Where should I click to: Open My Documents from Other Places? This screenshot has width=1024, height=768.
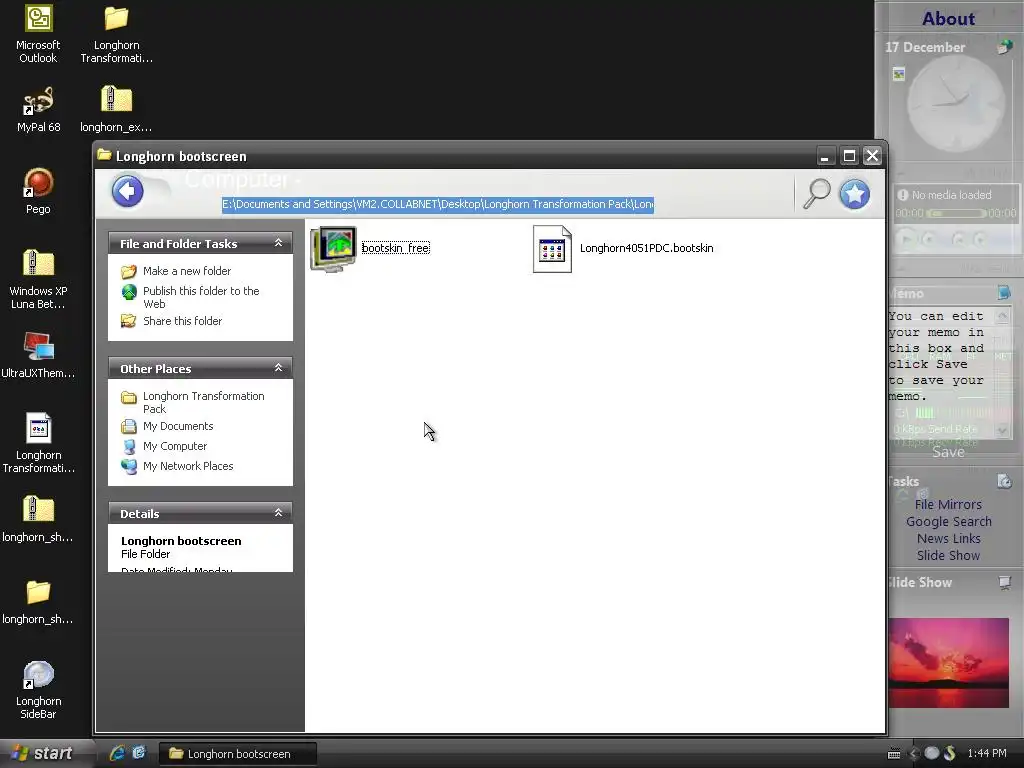pyautogui.click(x=178, y=426)
